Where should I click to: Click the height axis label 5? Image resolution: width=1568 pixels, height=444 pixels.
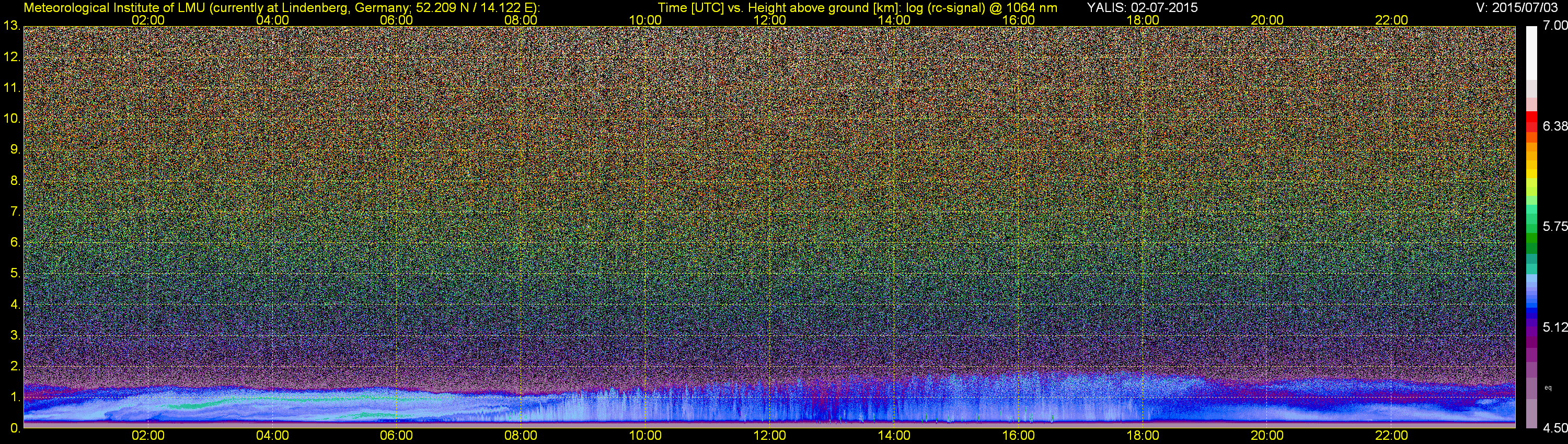click(15, 274)
